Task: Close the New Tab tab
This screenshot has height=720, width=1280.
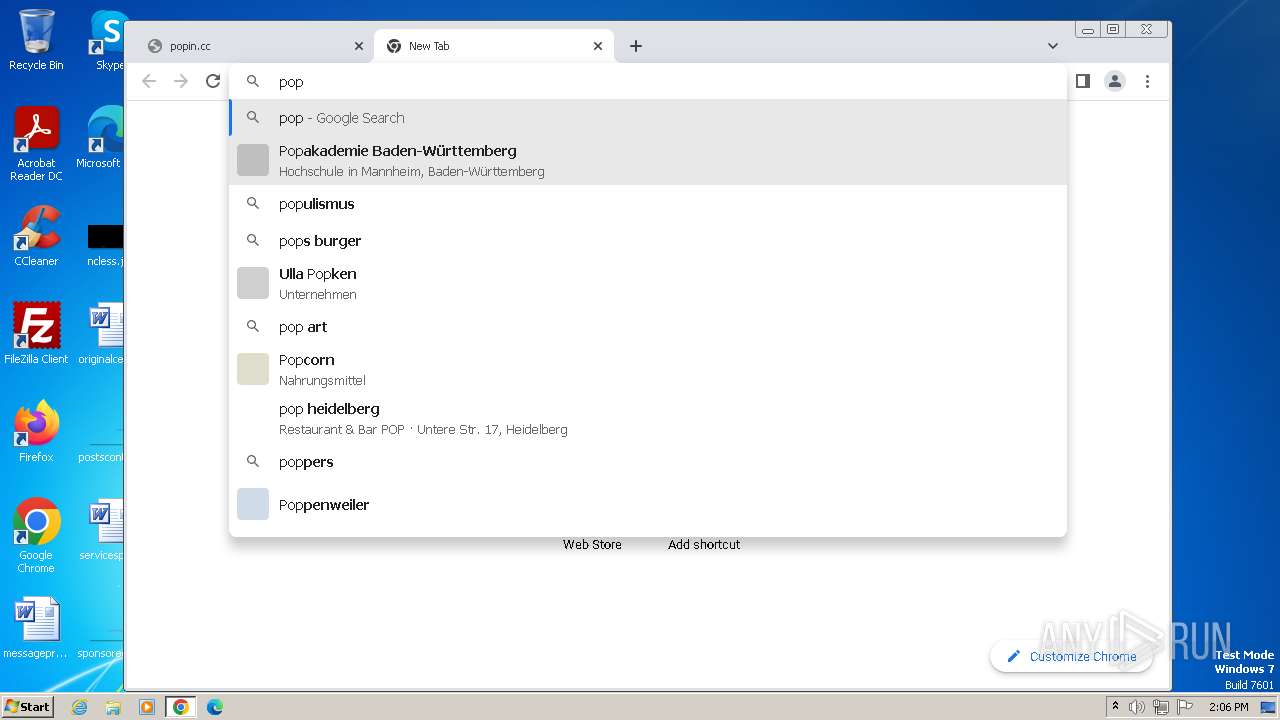Action: (598, 46)
